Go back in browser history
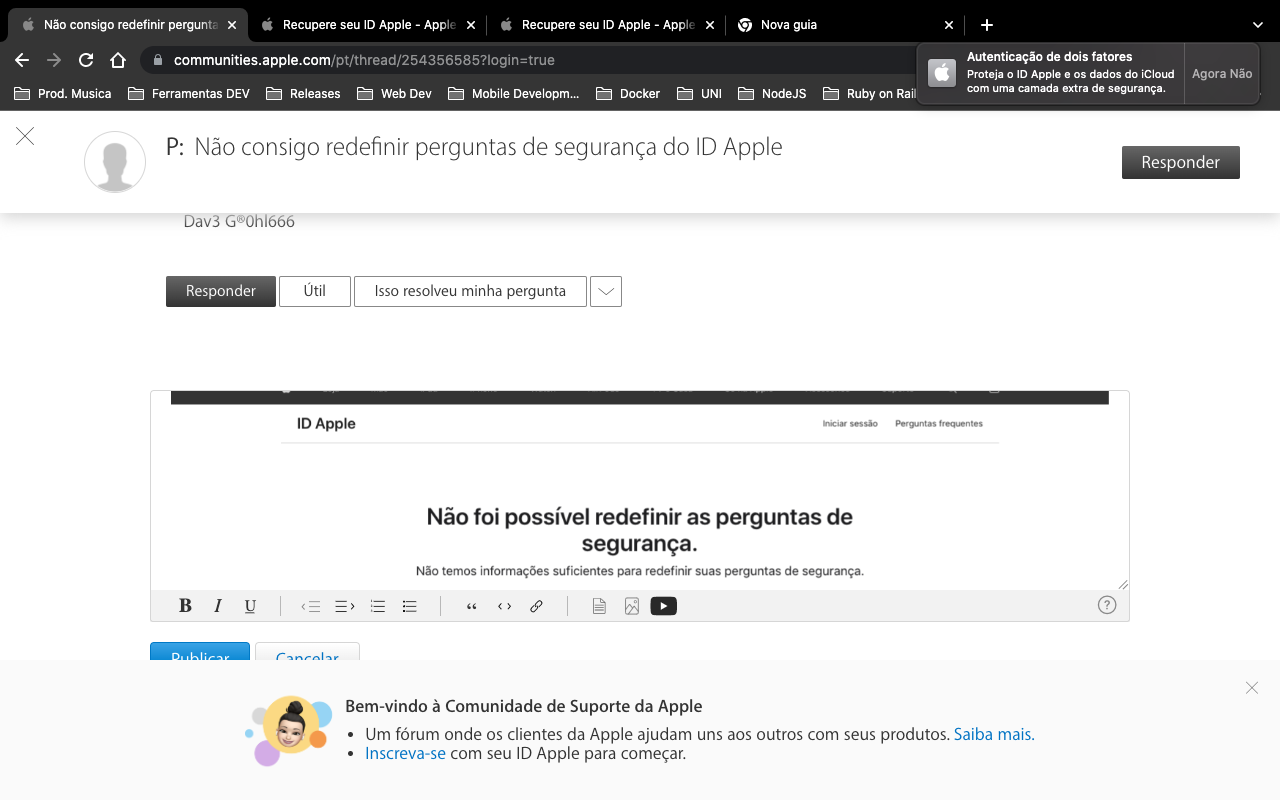 [22, 60]
